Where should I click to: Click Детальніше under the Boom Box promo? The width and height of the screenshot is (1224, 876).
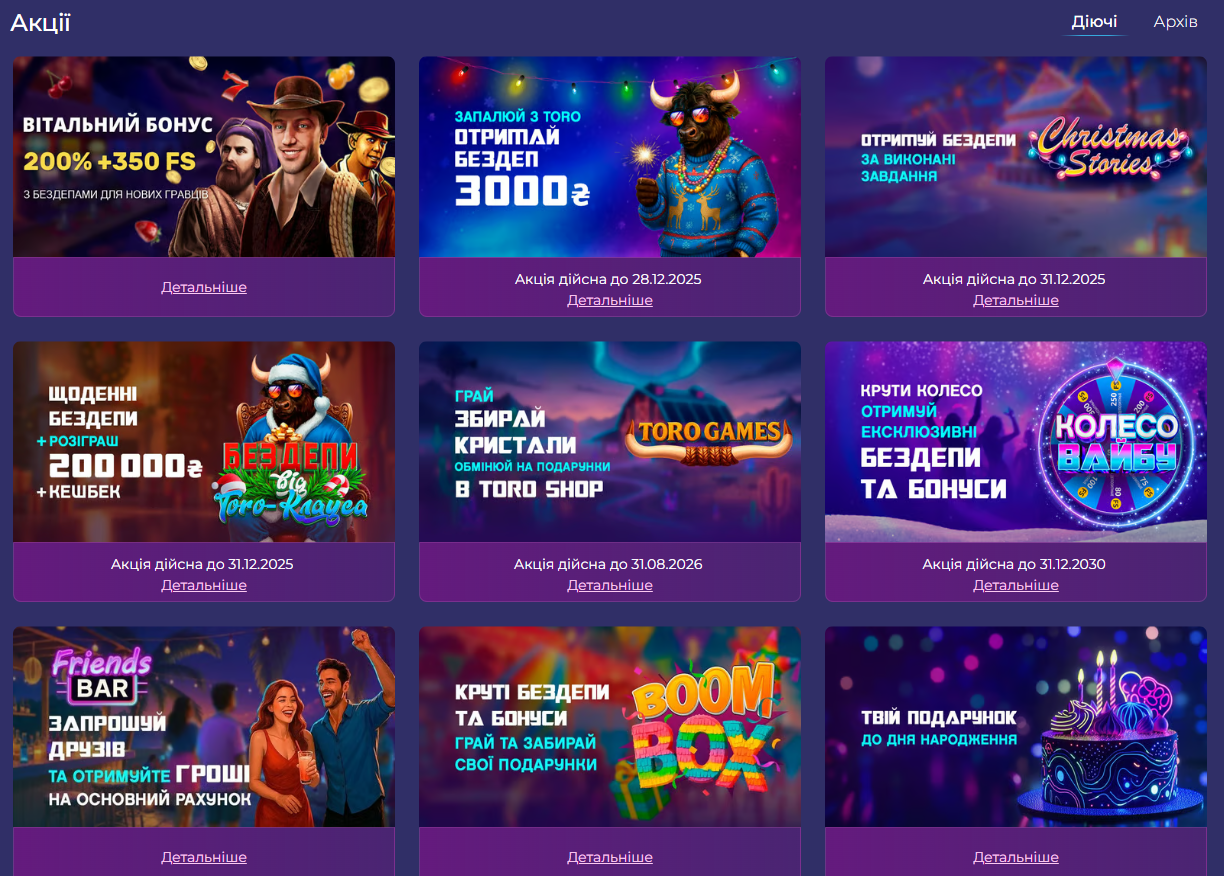pos(610,857)
